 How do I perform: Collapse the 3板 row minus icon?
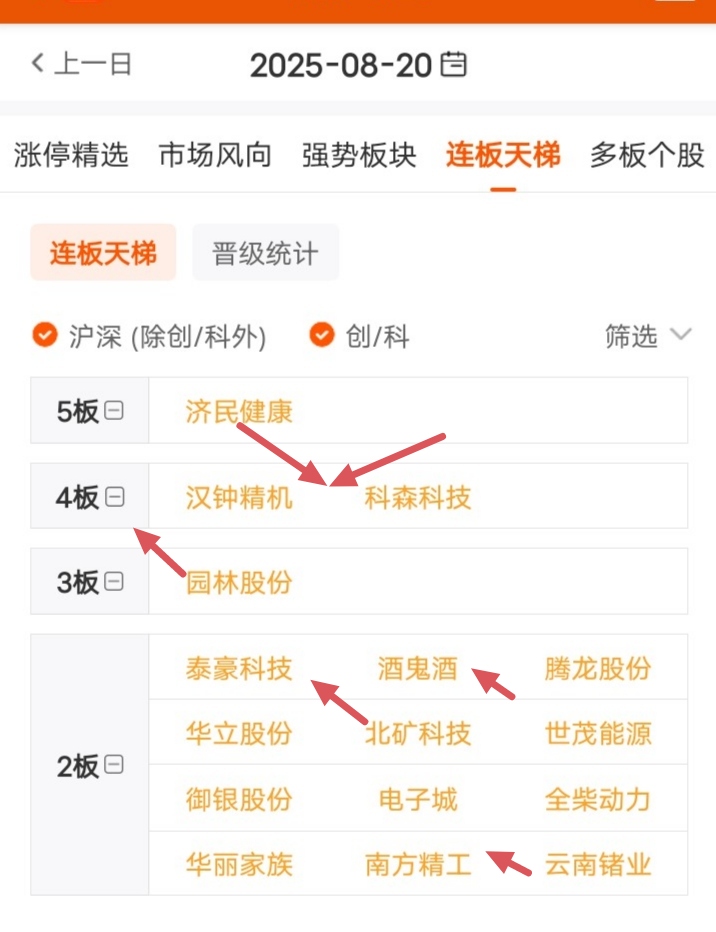[x=113, y=581]
